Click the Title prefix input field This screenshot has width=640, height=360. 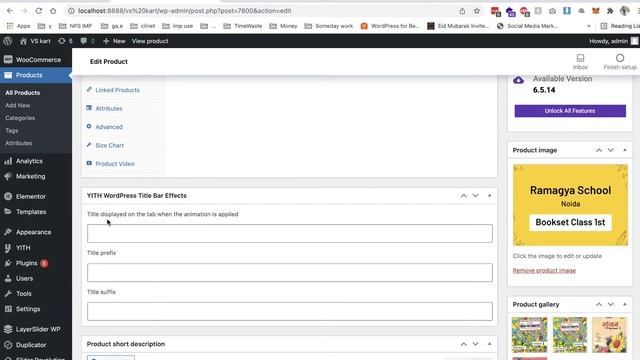coord(290,272)
